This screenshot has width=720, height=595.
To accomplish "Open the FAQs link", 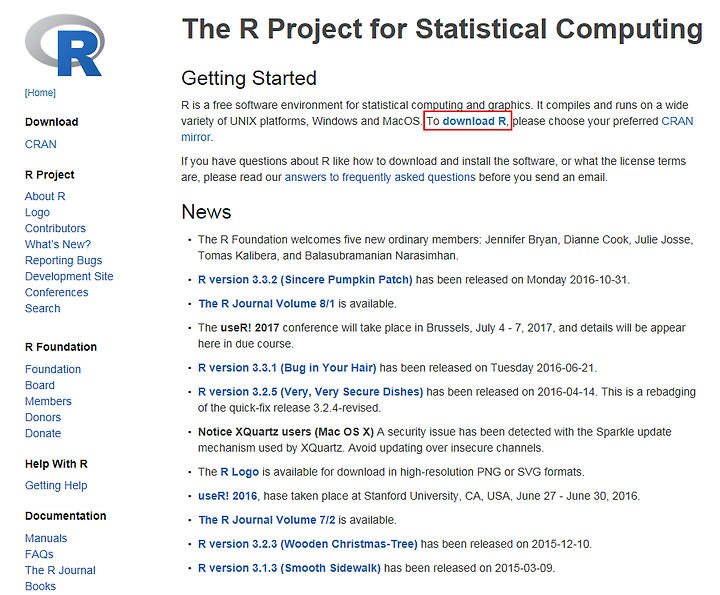I will pos(39,554).
